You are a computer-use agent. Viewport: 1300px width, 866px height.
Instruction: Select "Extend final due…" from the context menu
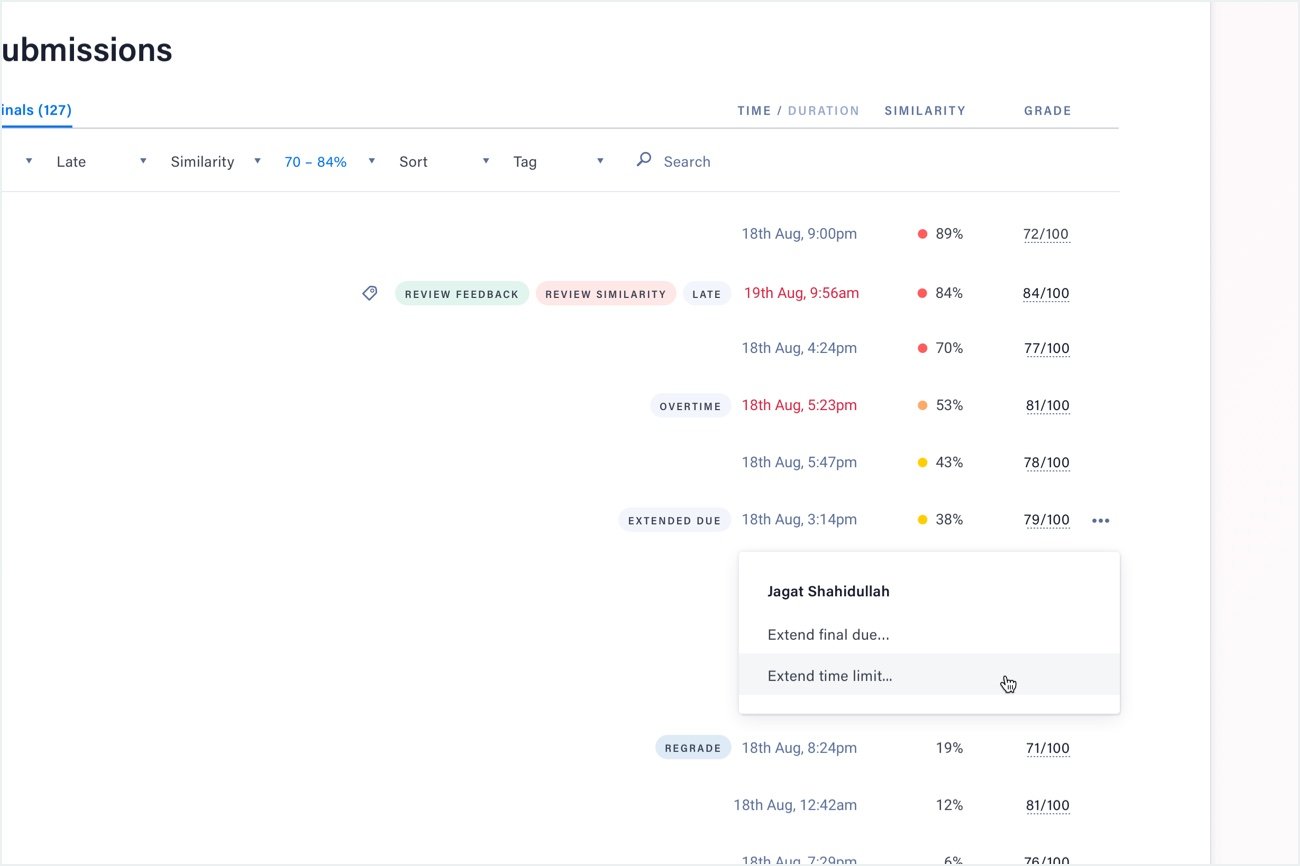pyautogui.click(x=828, y=634)
